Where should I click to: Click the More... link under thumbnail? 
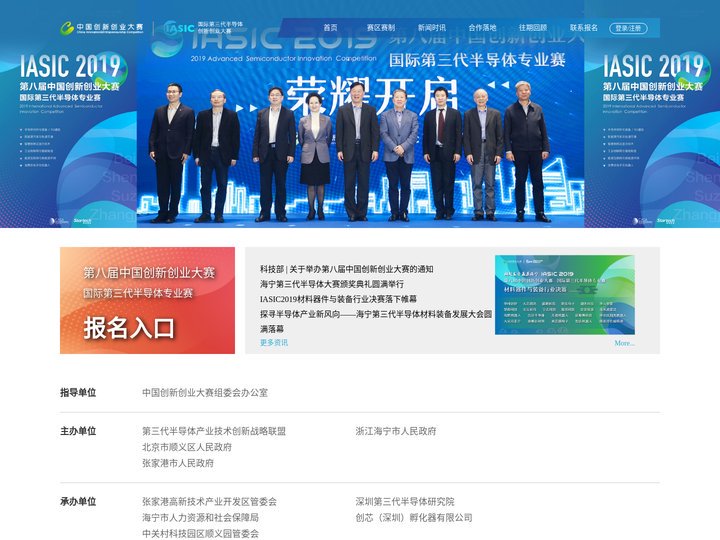click(624, 343)
